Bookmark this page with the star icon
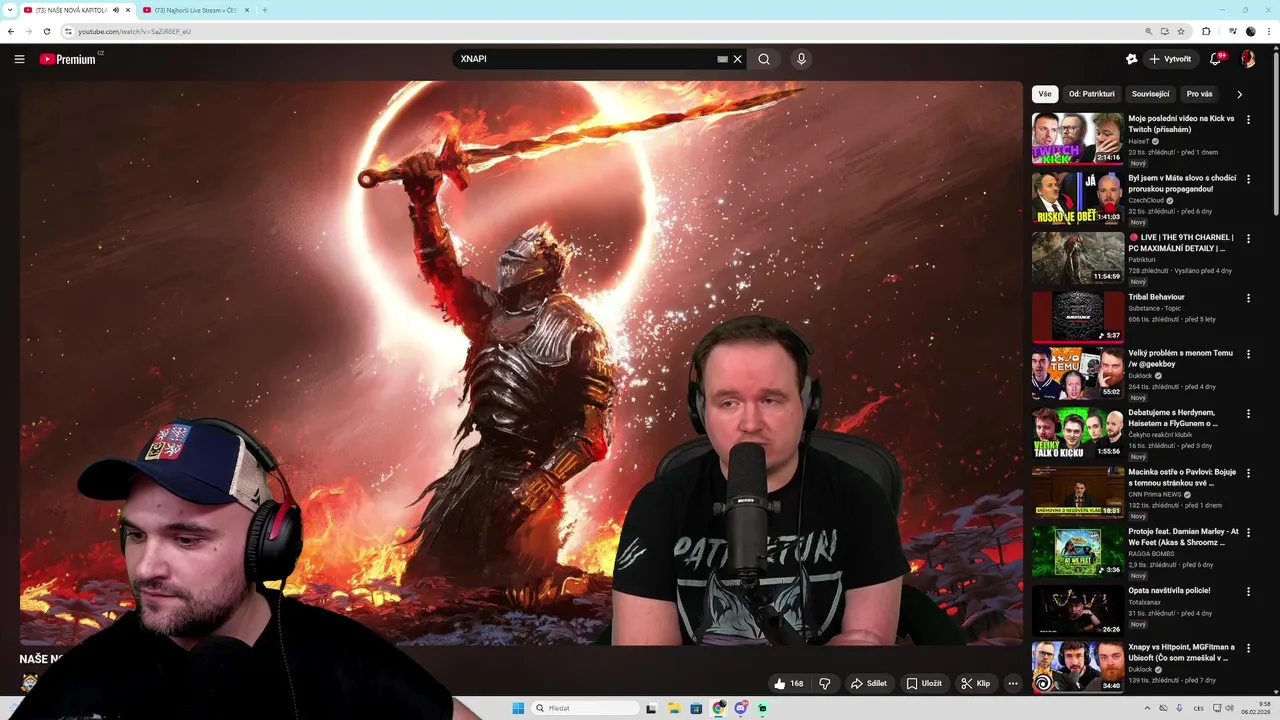This screenshot has width=1280, height=720. (x=1181, y=31)
